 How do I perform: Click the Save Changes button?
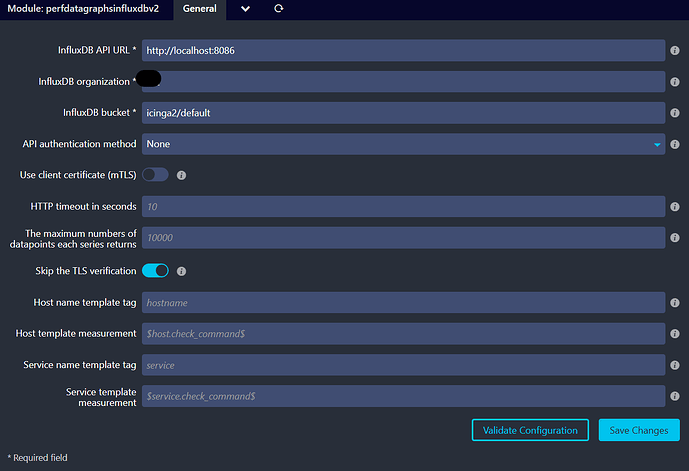(x=639, y=430)
